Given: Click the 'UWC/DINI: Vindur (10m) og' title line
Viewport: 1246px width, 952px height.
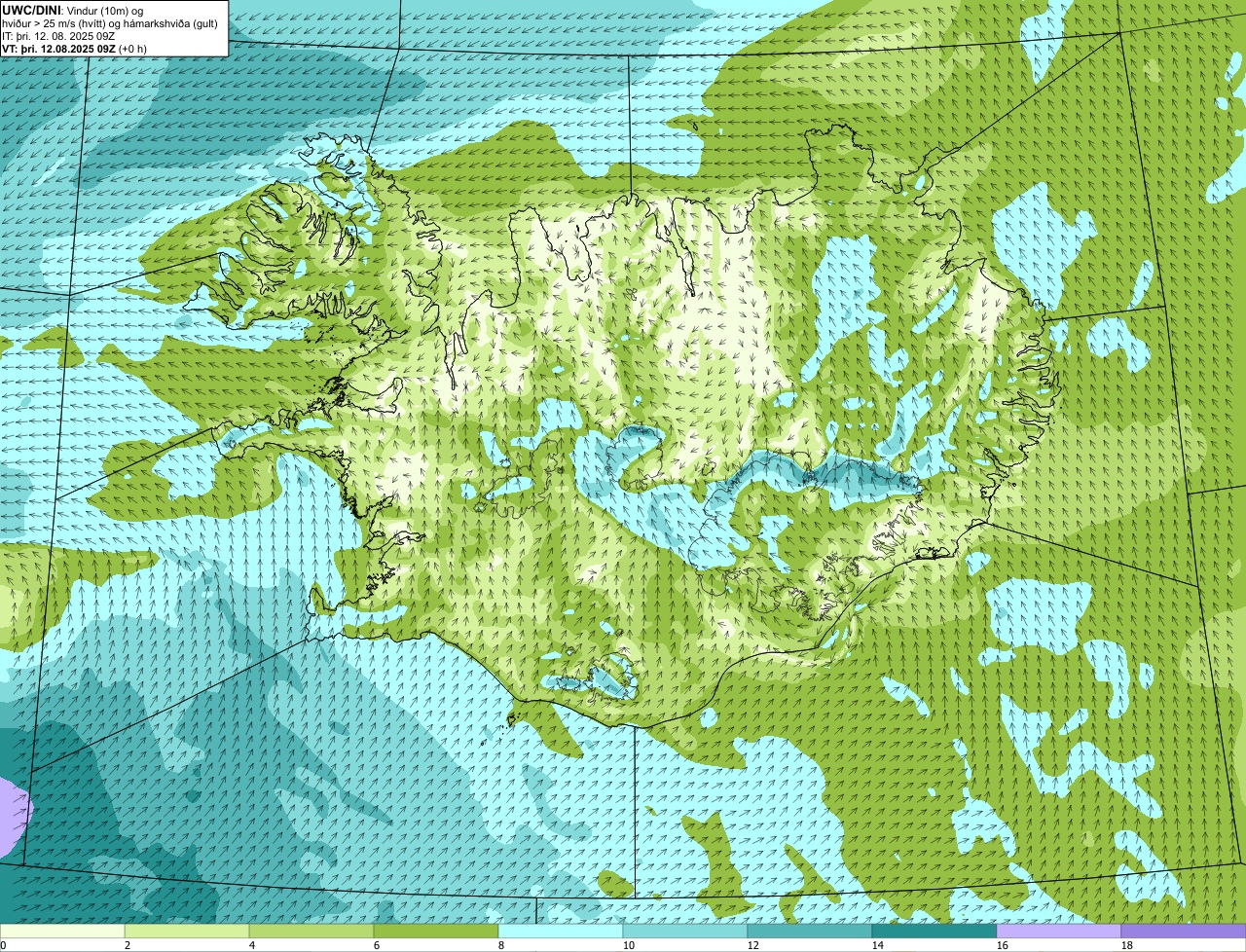Looking at the screenshot, I should click(x=72, y=10).
